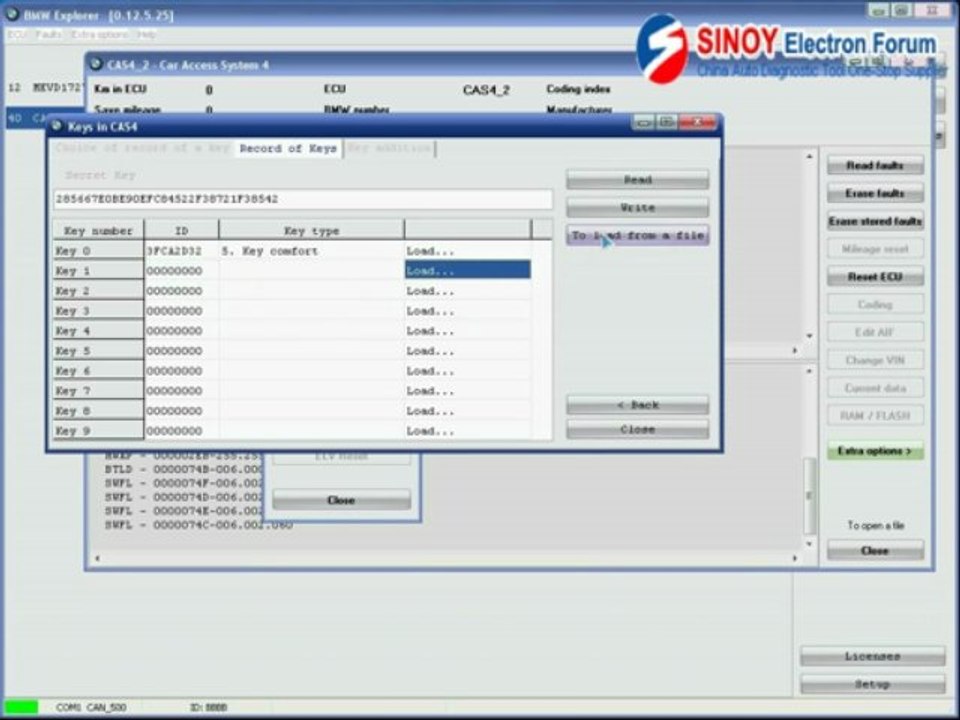
Task: Click Licenses button in main window
Action: (872, 656)
